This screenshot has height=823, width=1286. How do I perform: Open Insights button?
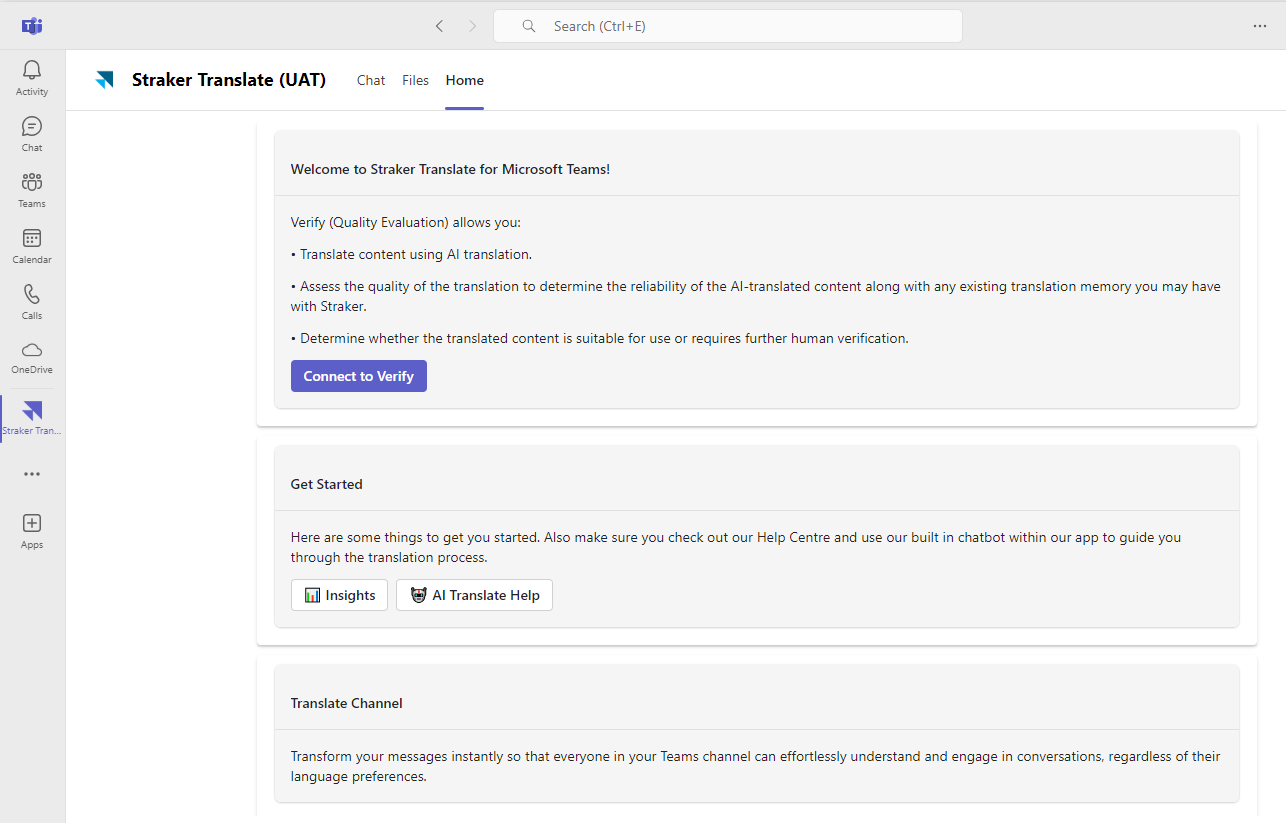click(339, 595)
